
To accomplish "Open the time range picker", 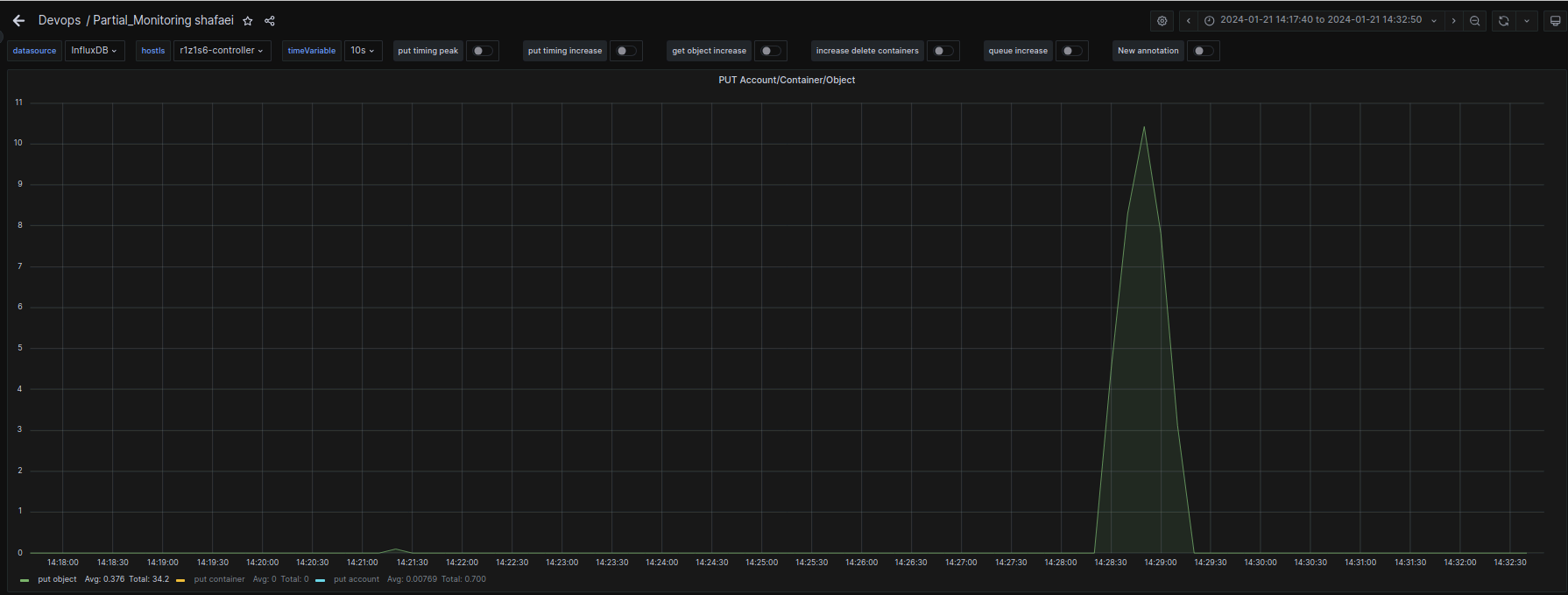I will 1321,20.
